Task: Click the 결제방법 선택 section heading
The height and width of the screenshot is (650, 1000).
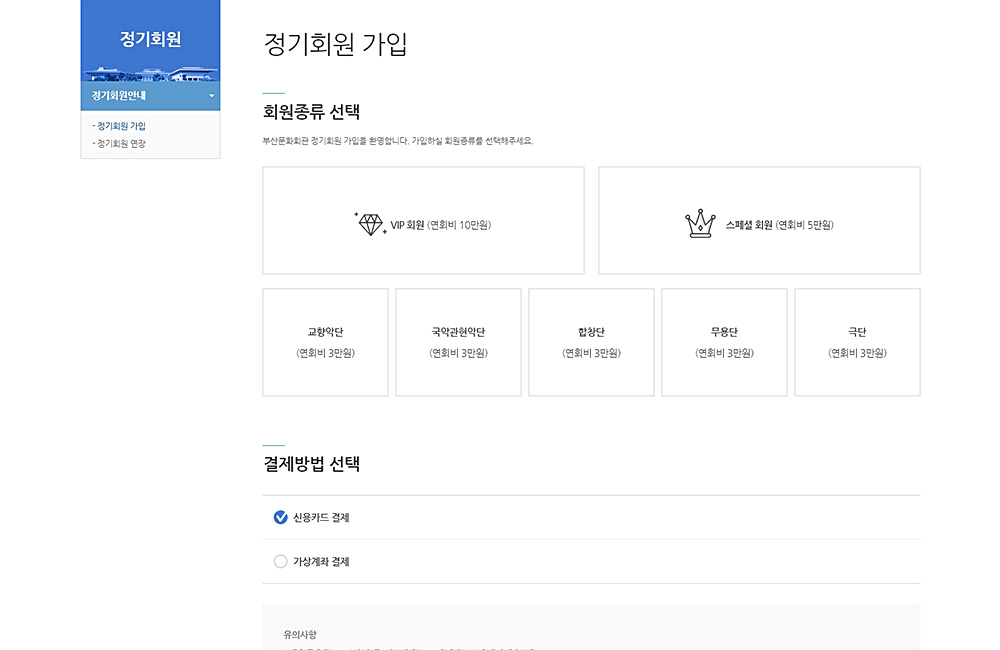Action: pyautogui.click(x=311, y=464)
